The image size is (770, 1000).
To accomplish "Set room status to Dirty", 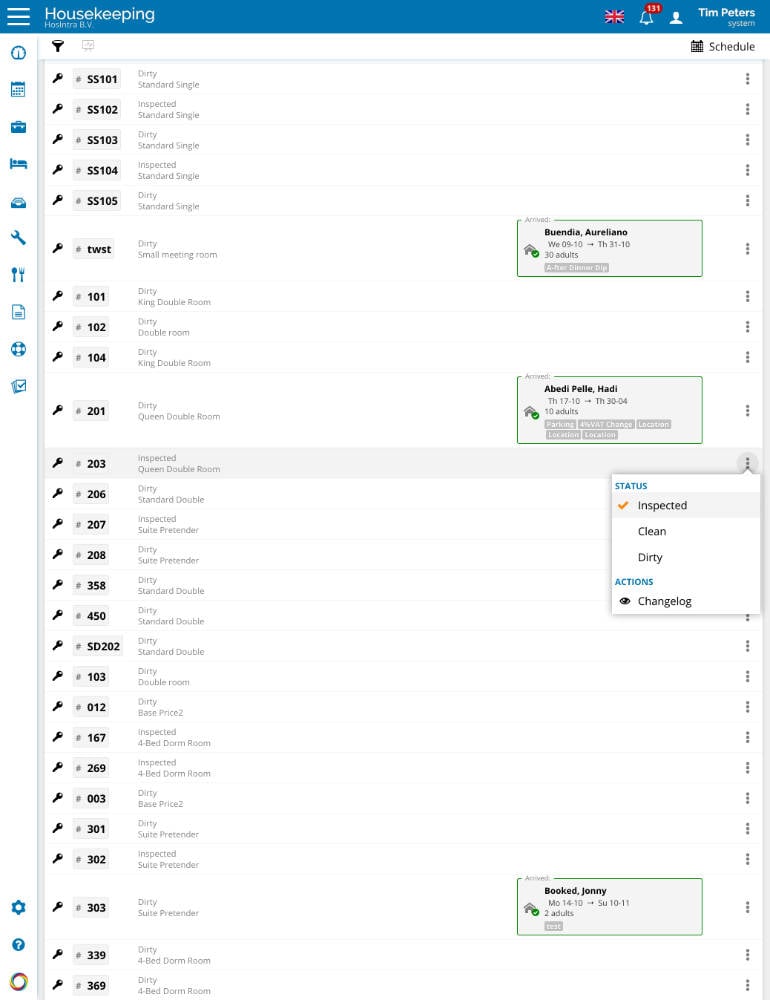I will (650, 558).
